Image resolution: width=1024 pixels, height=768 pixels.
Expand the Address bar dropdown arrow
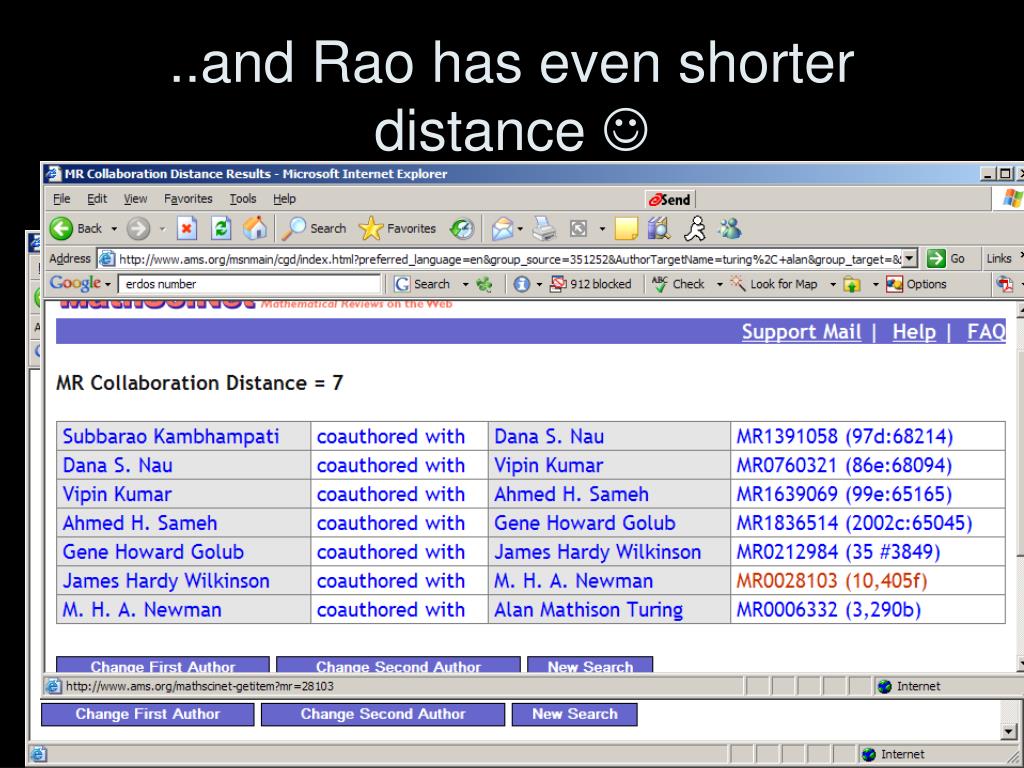910,259
